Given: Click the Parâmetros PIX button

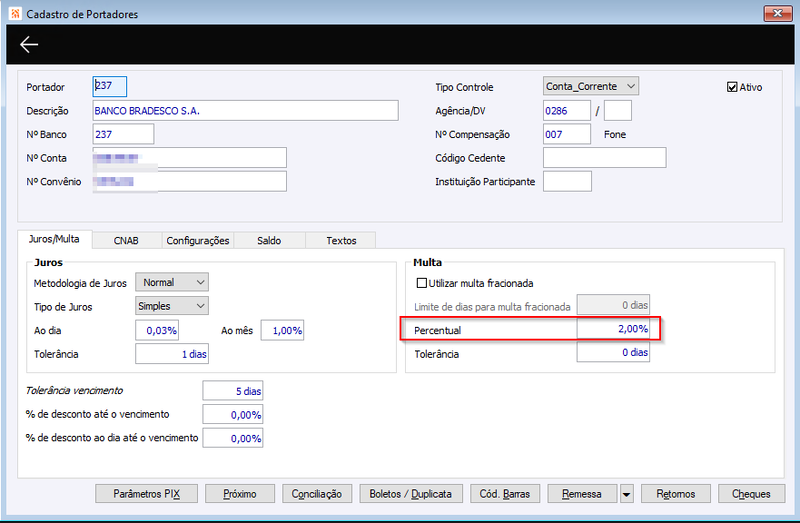Looking at the screenshot, I should click(146, 494).
